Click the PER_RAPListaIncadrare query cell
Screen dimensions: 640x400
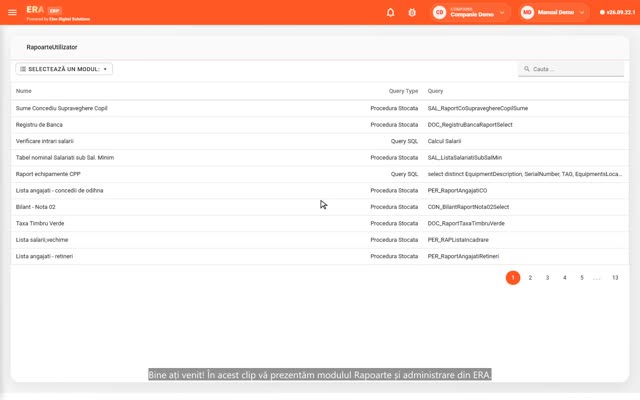click(x=458, y=240)
